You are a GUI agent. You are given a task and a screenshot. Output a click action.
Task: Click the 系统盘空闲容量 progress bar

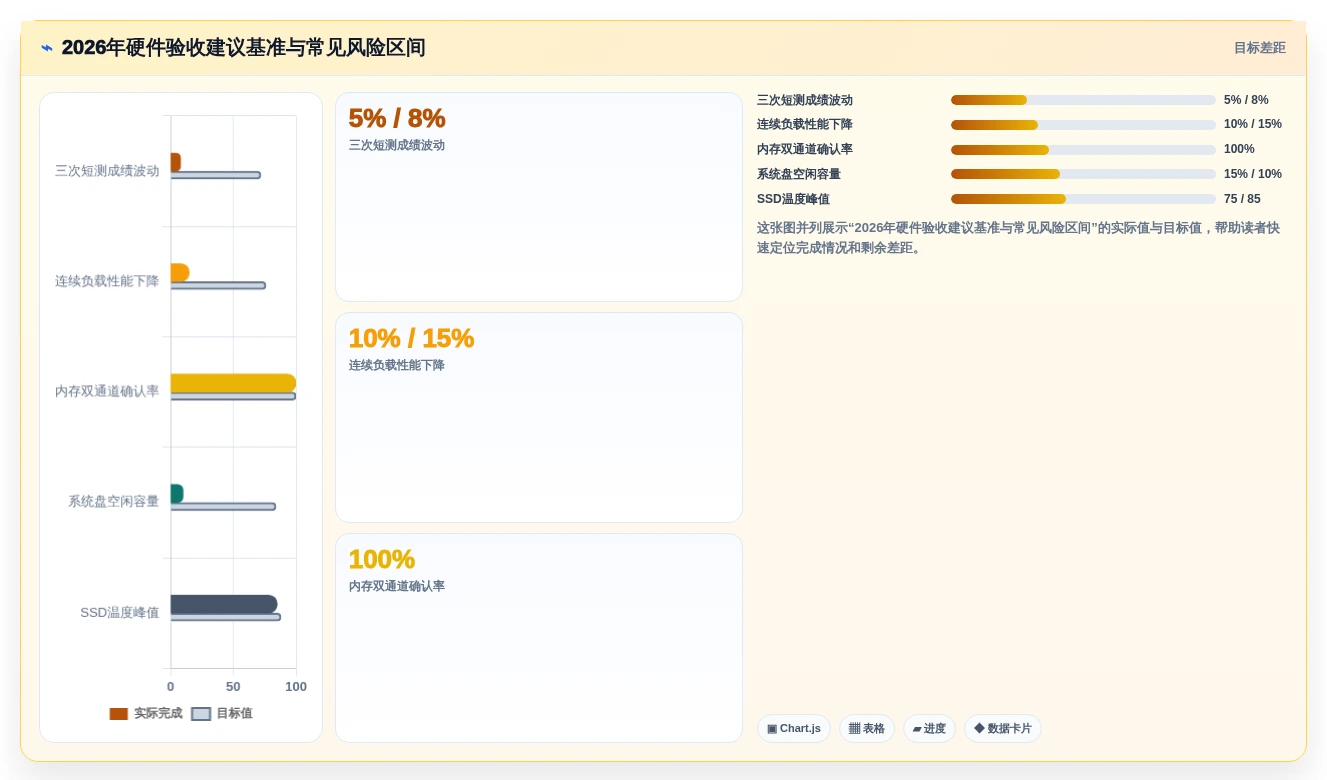pos(1083,174)
